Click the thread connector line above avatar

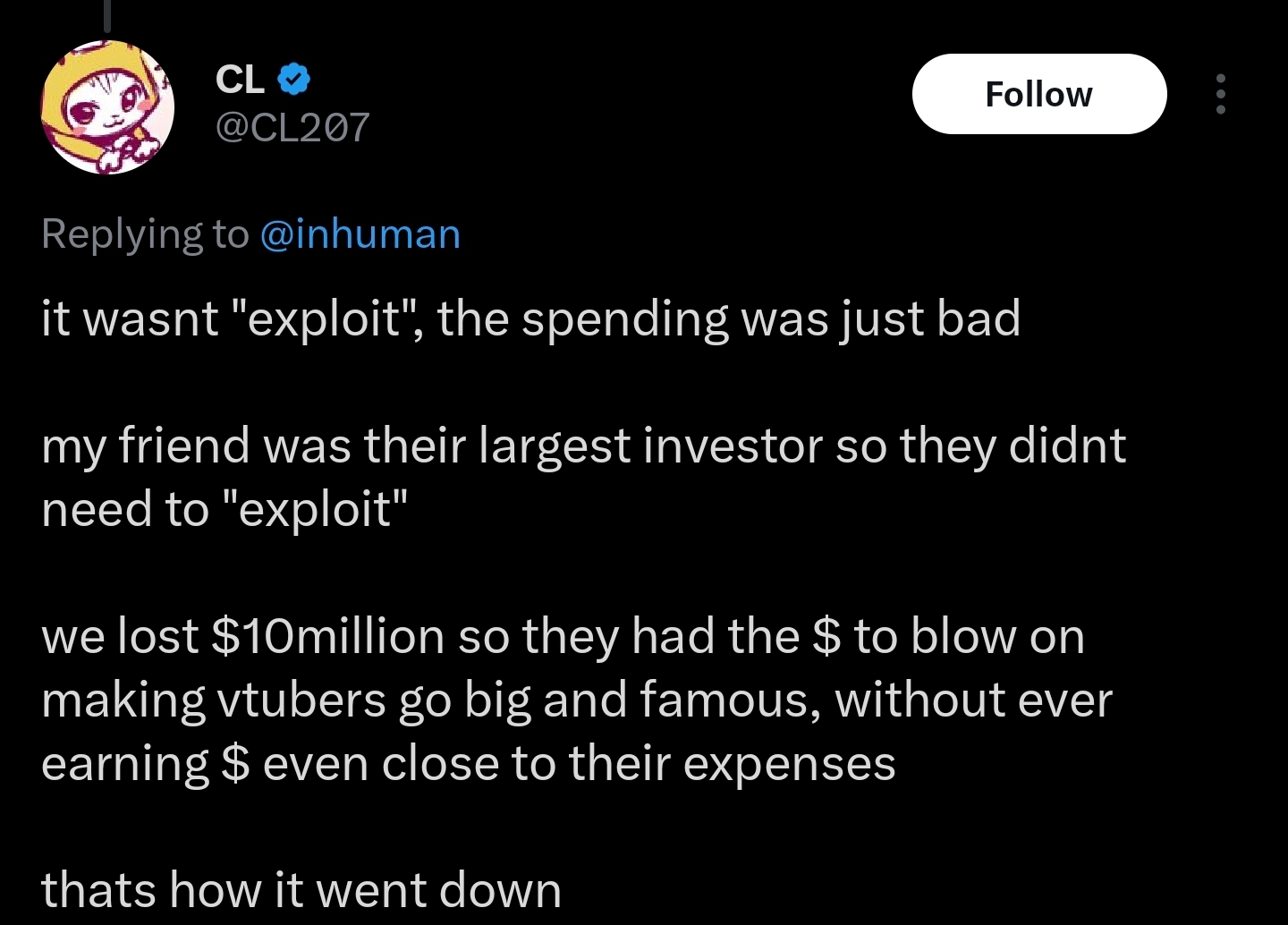coord(107,16)
